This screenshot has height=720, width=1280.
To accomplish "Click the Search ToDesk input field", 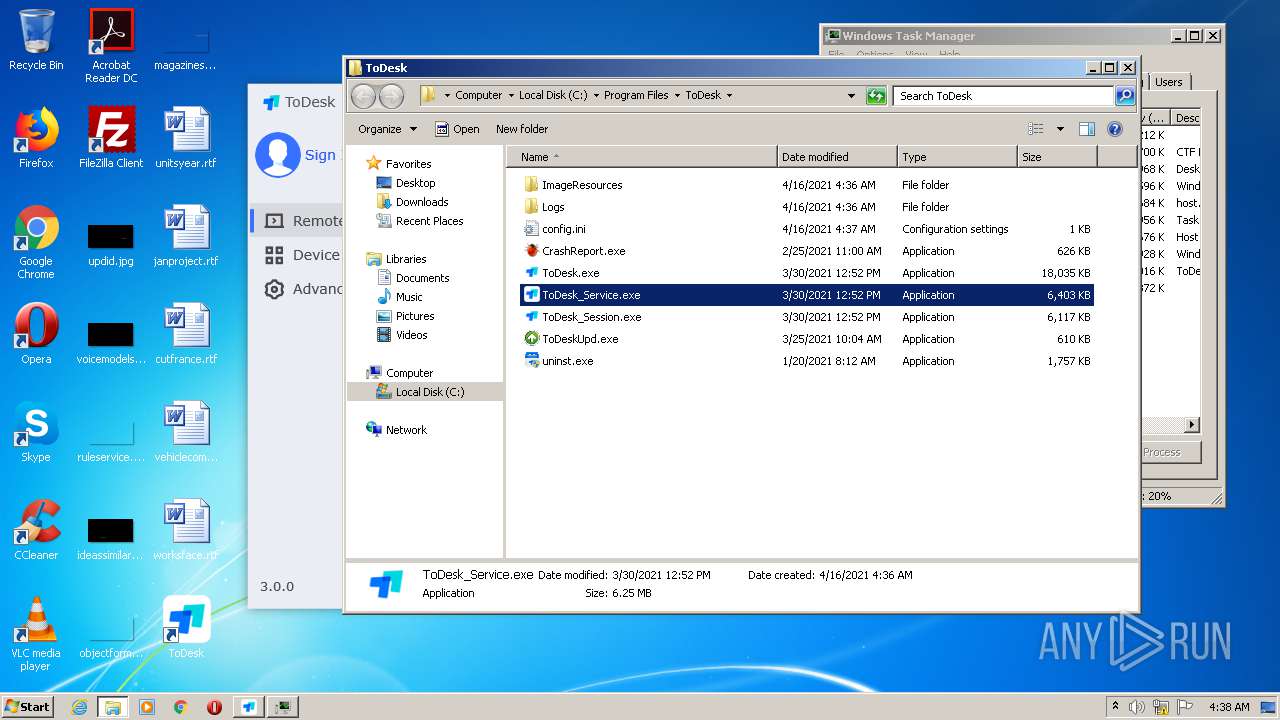I will pyautogui.click(x=1003, y=96).
